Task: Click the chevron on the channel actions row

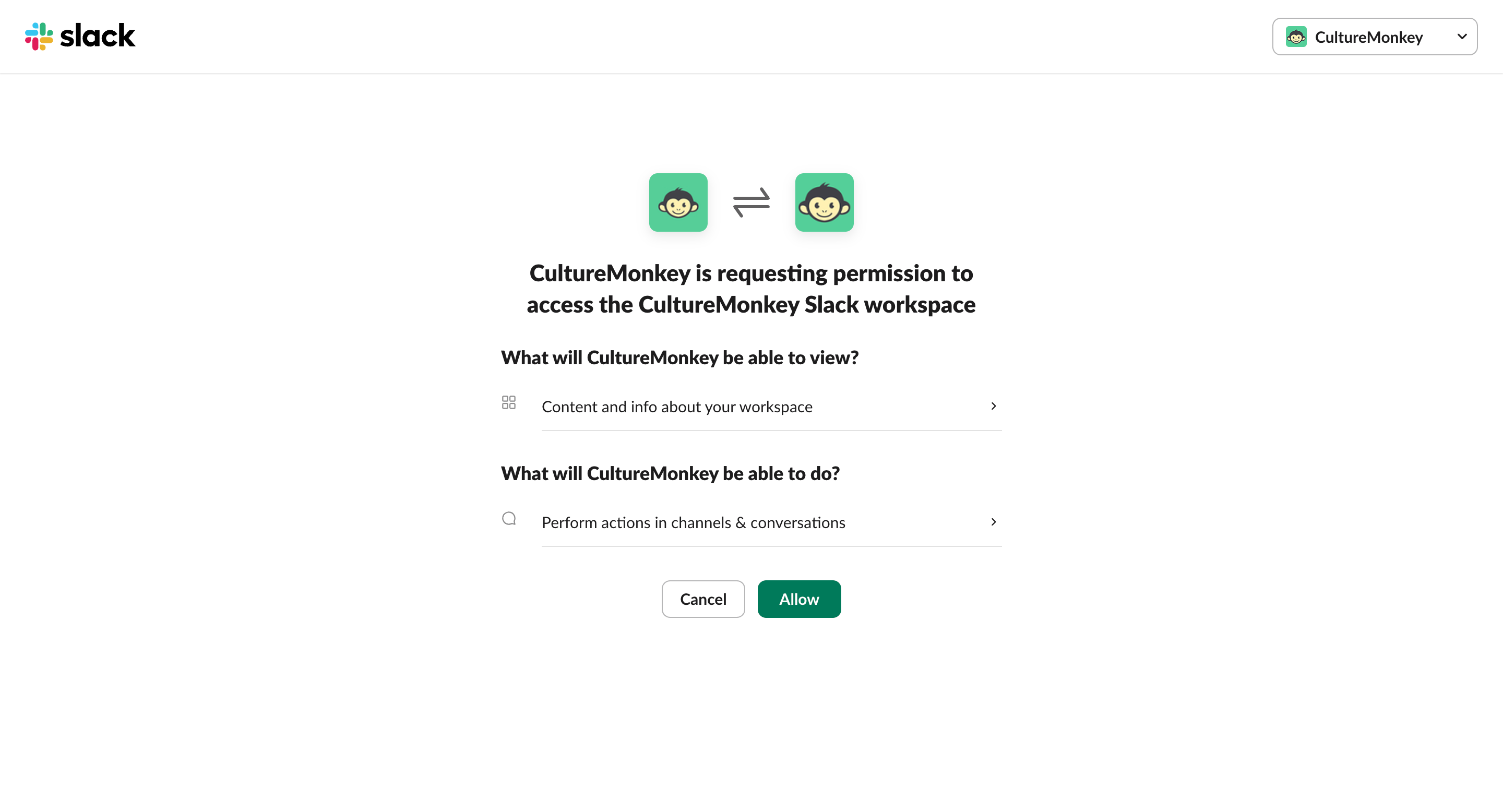Action: pyautogui.click(x=993, y=522)
